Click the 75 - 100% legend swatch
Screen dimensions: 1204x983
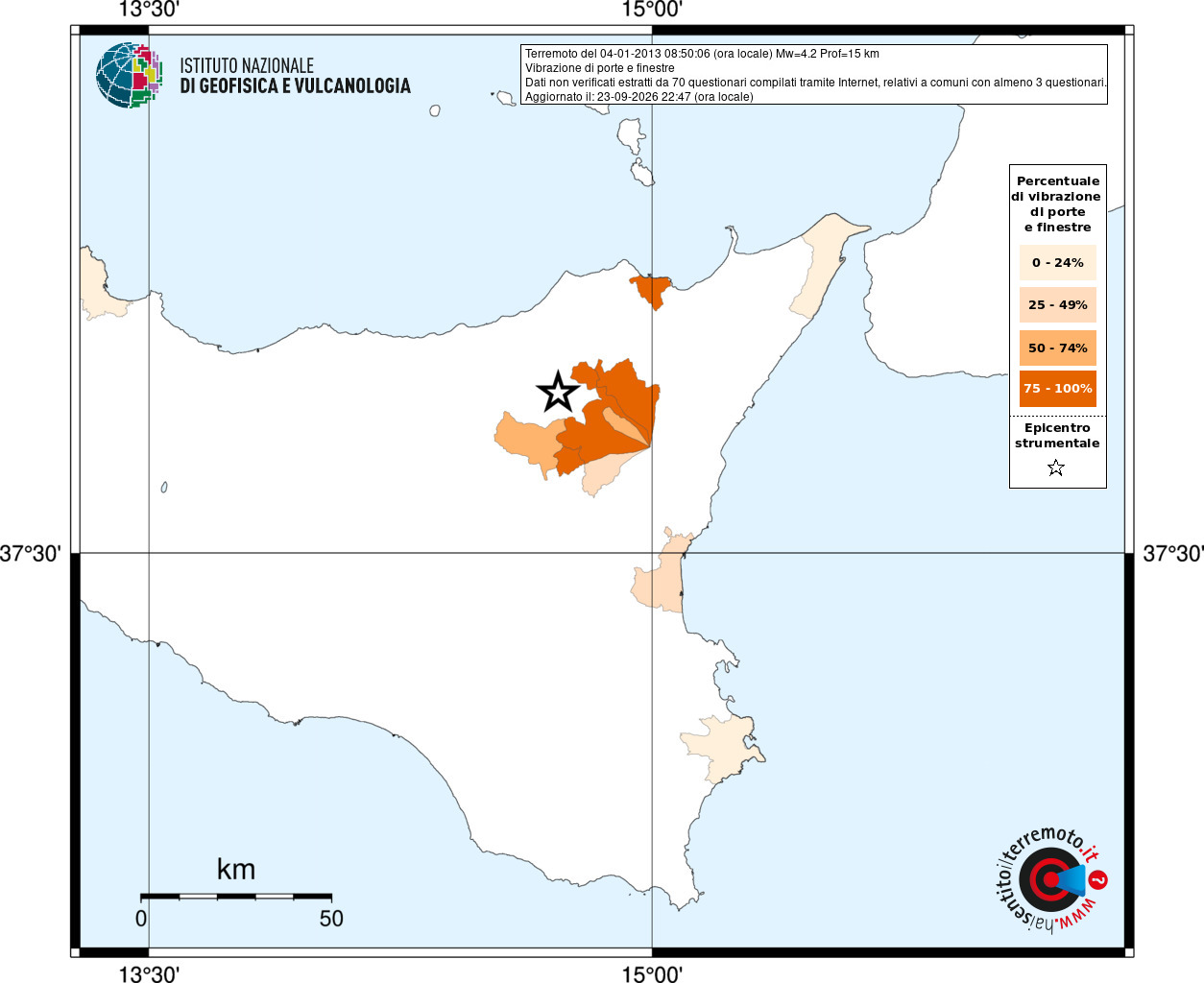pyautogui.click(x=1057, y=389)
